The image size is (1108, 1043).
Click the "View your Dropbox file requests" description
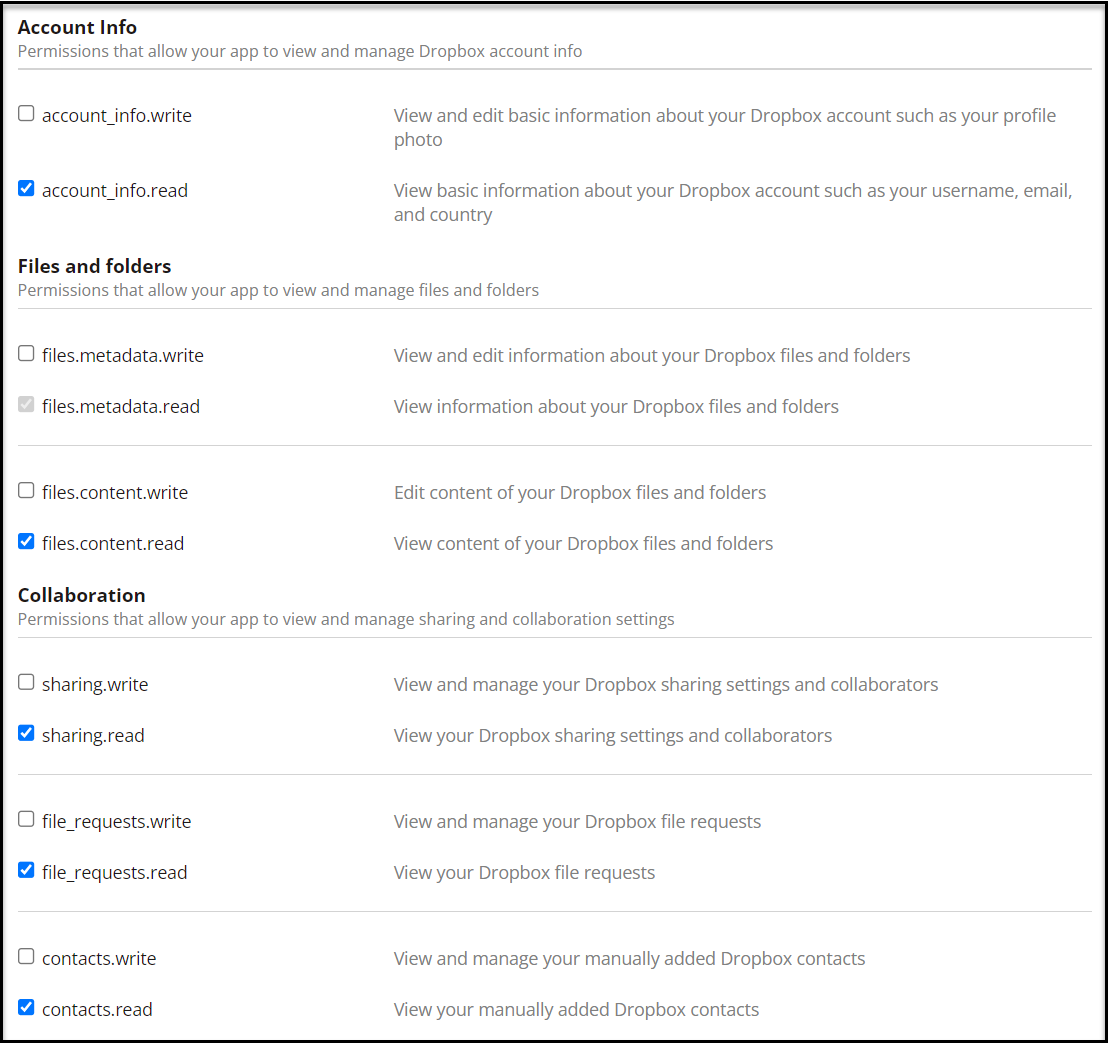pyautogui.click(x=524, y=873)
